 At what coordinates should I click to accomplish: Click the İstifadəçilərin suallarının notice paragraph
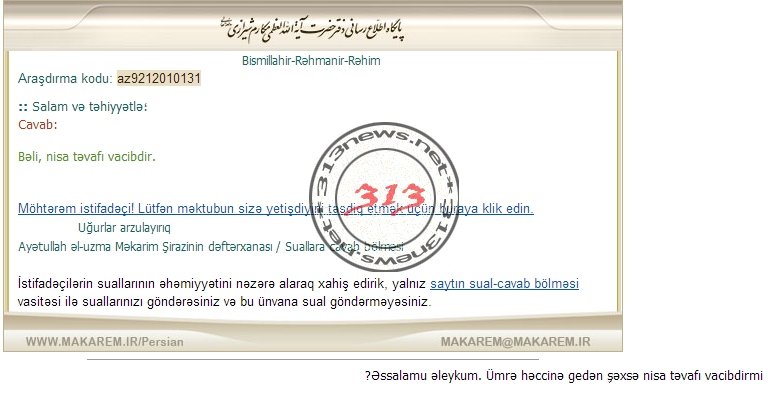coord(298,293)
